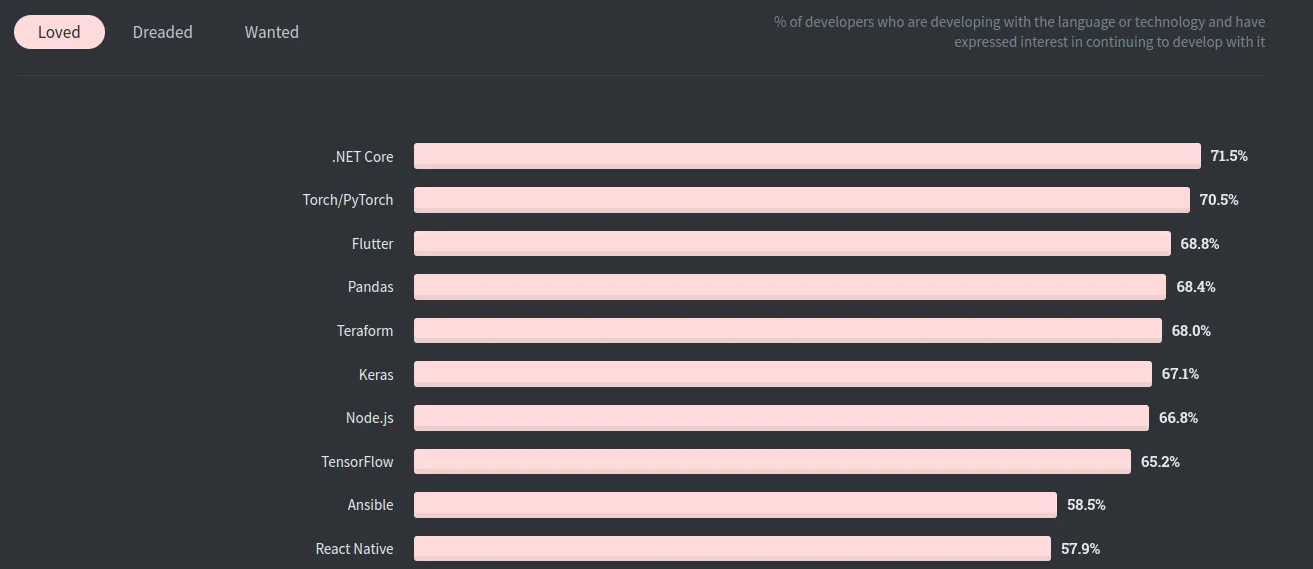Click the 68.0% value

tap(1191, 331)
